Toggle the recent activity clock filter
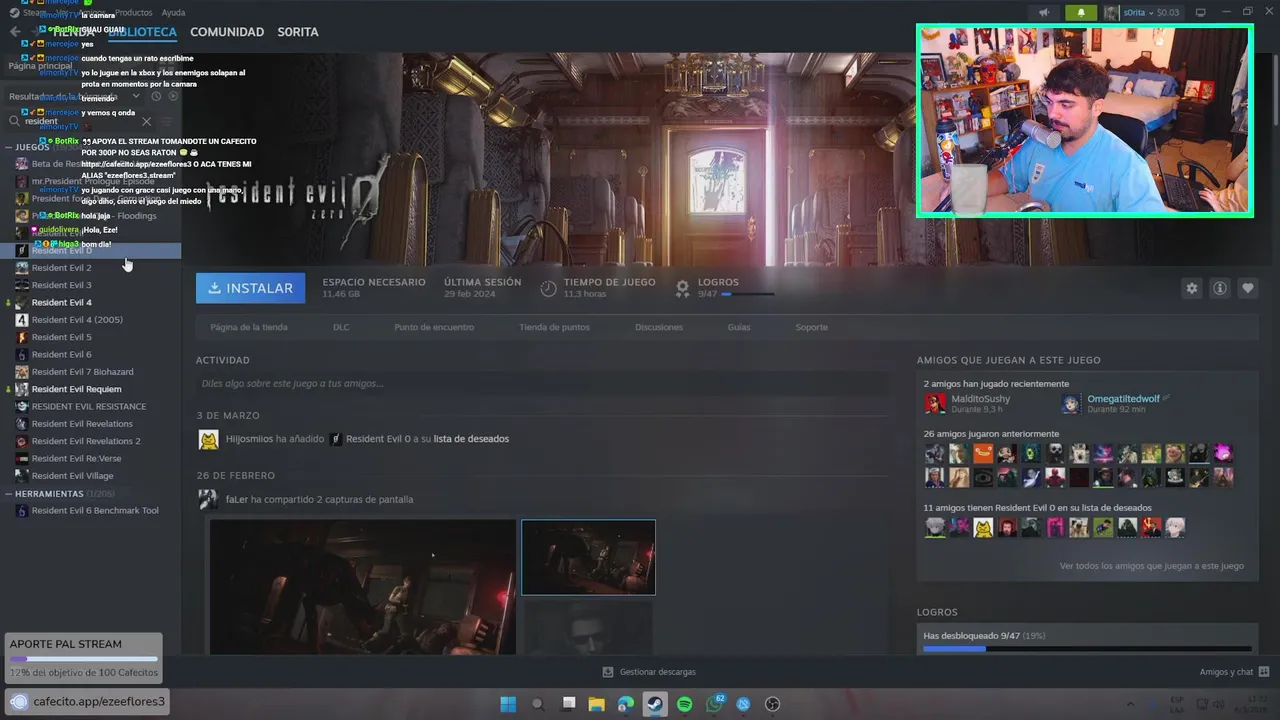Image resolution: width=1280 pixels, height=720 pixels. [156, 97]
